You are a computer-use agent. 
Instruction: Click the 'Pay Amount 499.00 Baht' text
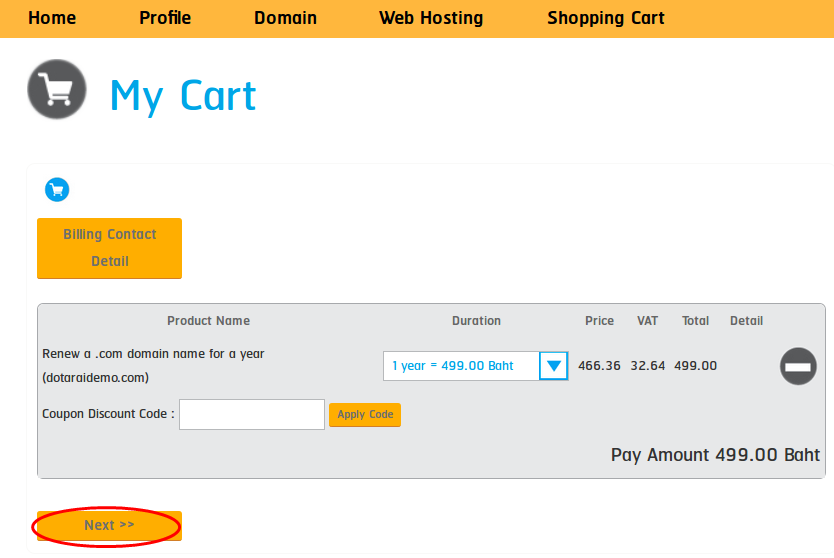[715, 455]
